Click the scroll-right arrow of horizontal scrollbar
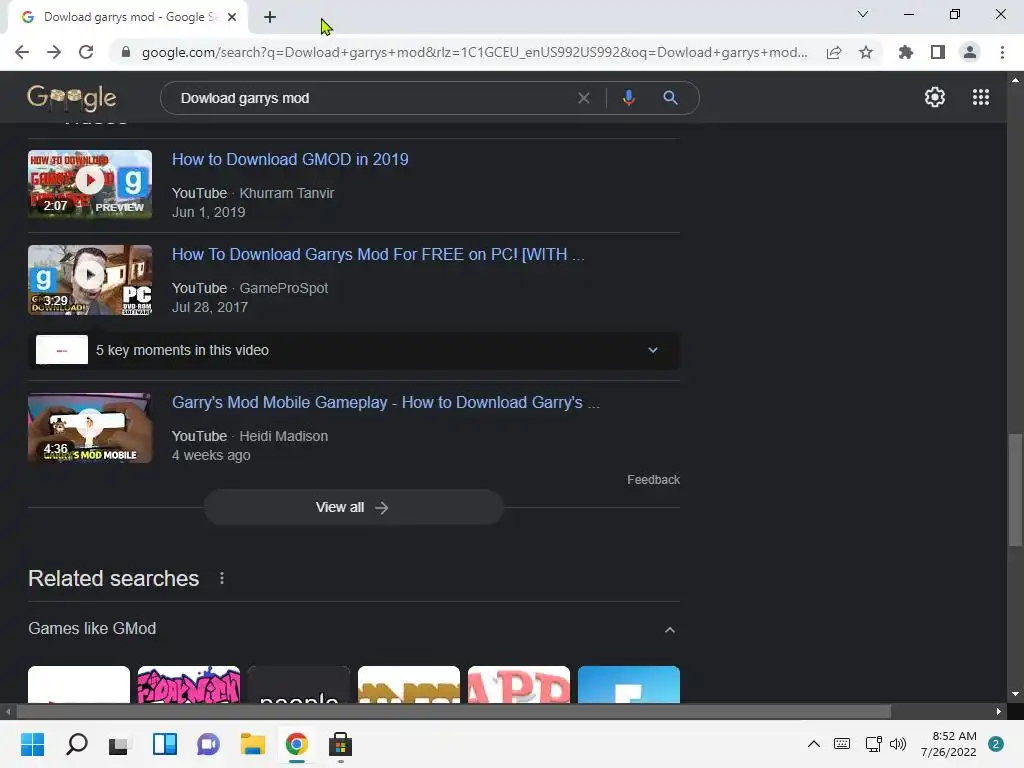This screenshot has height=768, width=1024. click(999, 711)
